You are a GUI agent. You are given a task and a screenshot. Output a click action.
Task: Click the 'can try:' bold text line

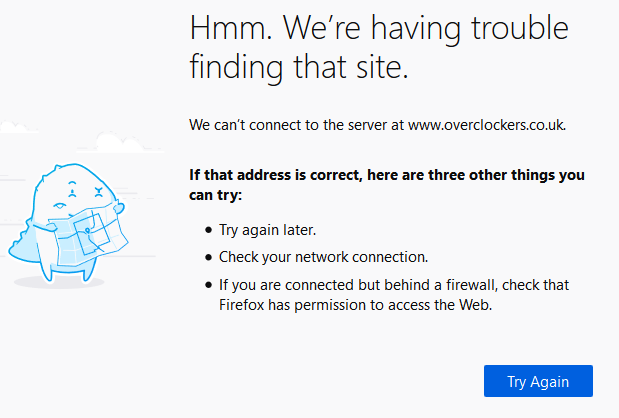tap(215, 195)
